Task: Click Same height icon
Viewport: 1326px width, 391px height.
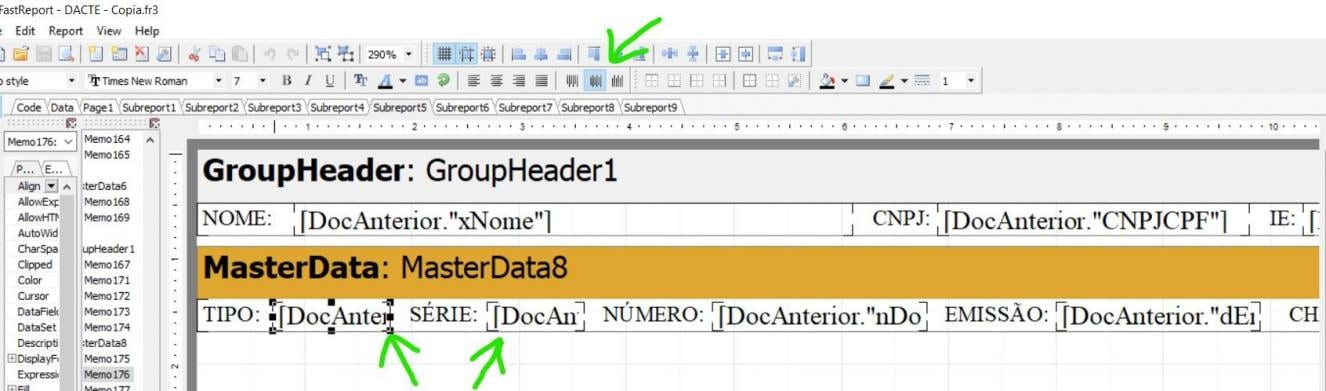Action: point(798,54)
